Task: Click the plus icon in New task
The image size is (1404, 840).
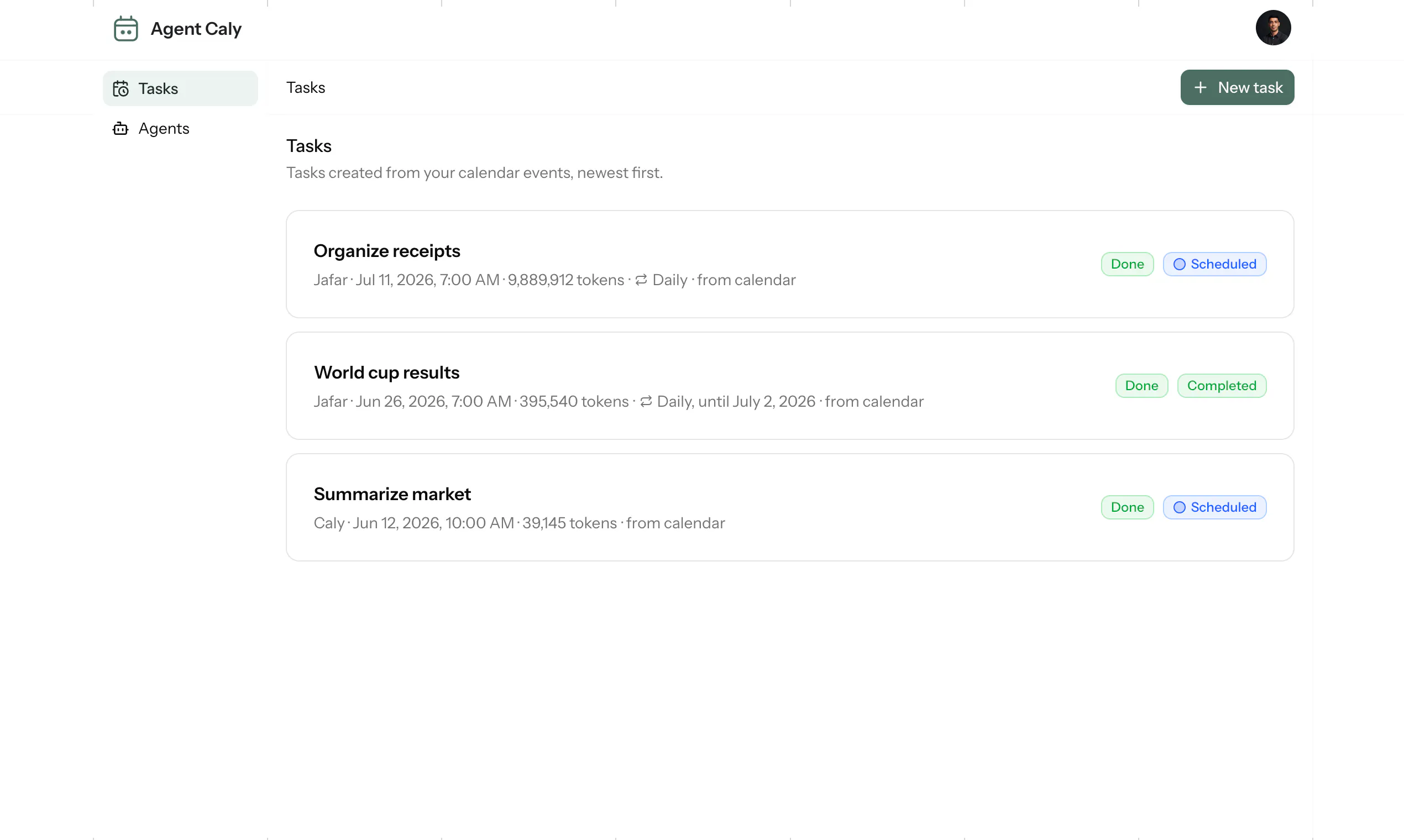Action: click(1199, 88)
